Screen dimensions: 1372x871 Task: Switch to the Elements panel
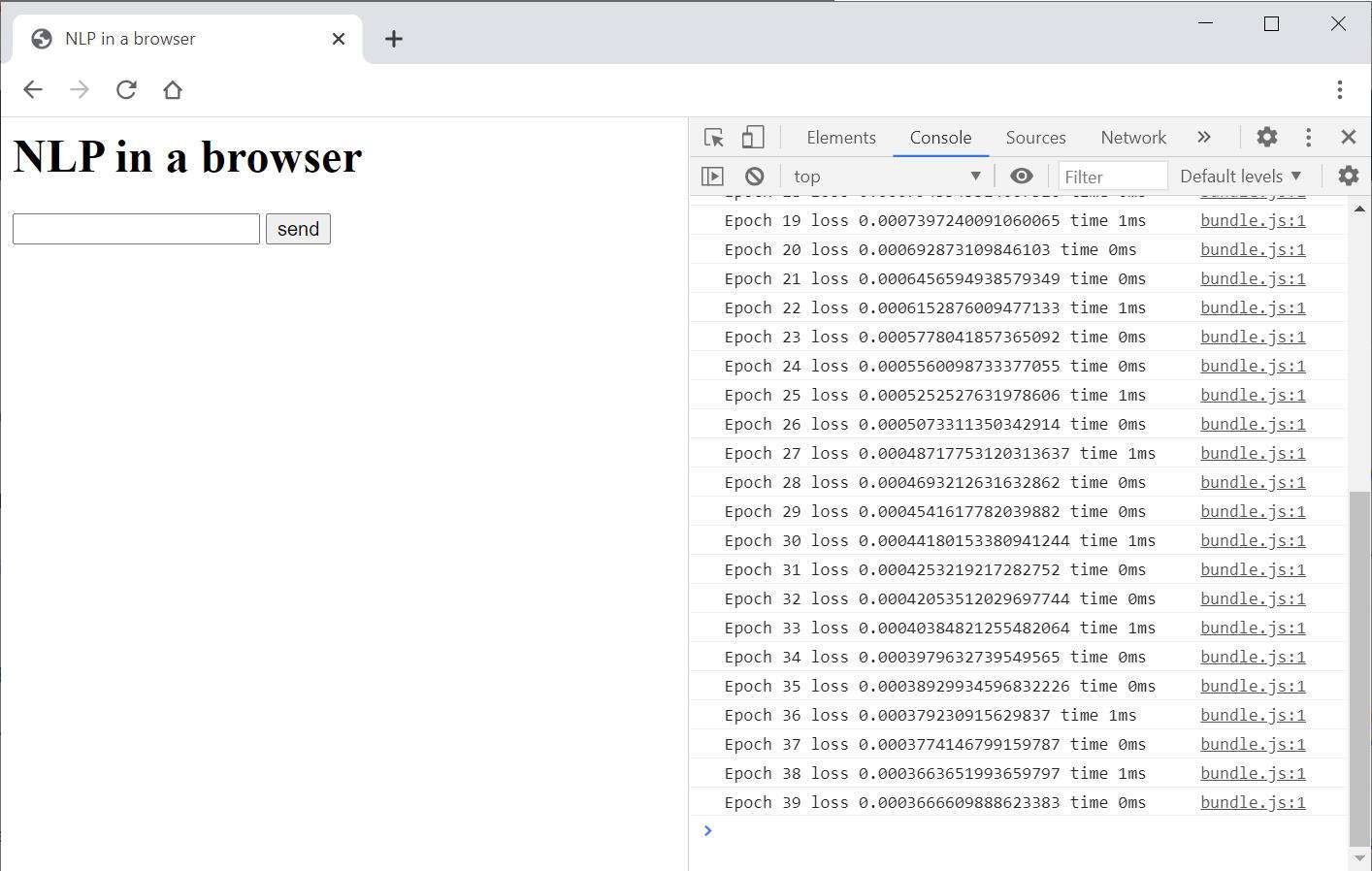tap(841, 138)
